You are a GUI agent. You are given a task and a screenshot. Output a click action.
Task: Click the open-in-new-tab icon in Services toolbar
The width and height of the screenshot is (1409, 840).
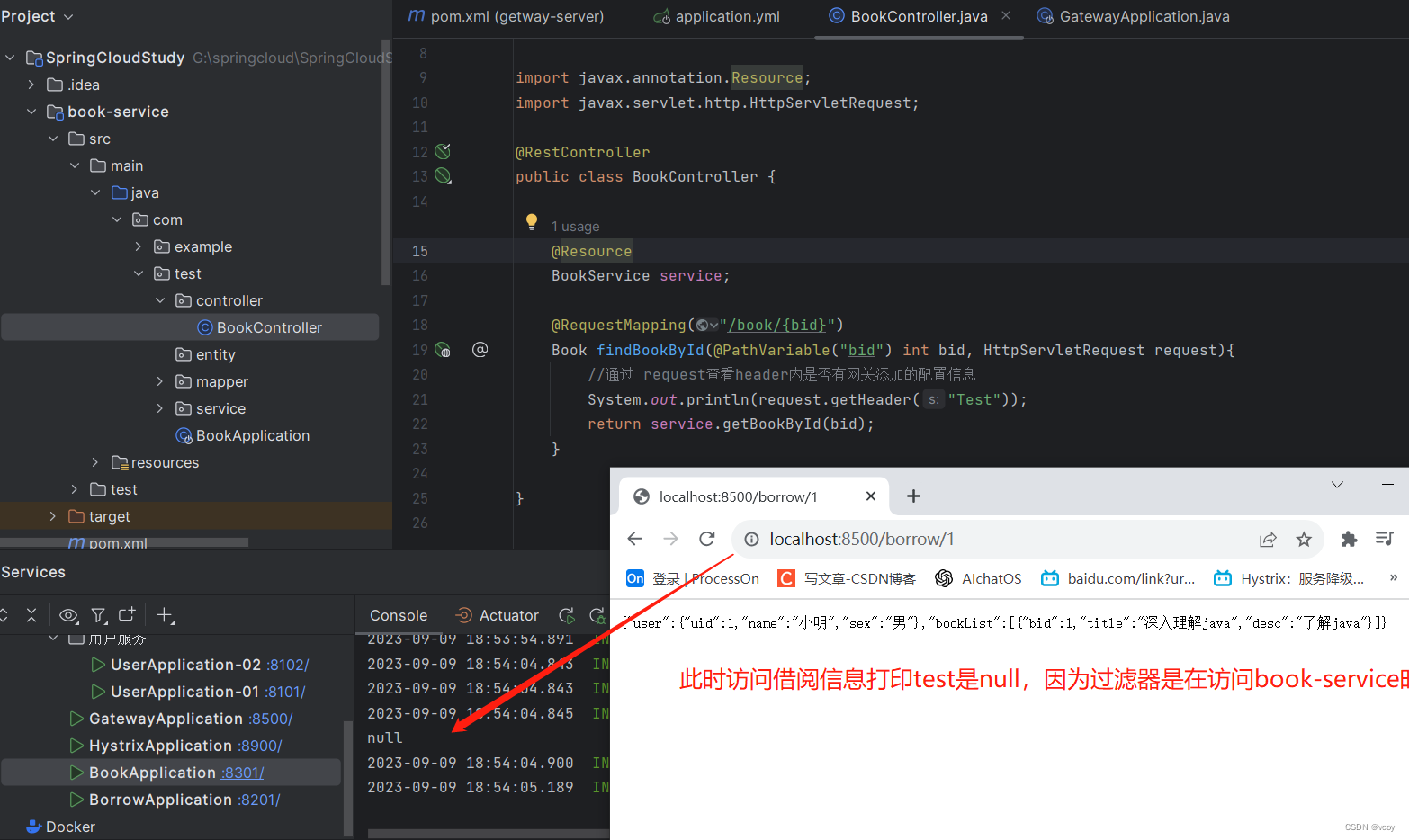127,614
